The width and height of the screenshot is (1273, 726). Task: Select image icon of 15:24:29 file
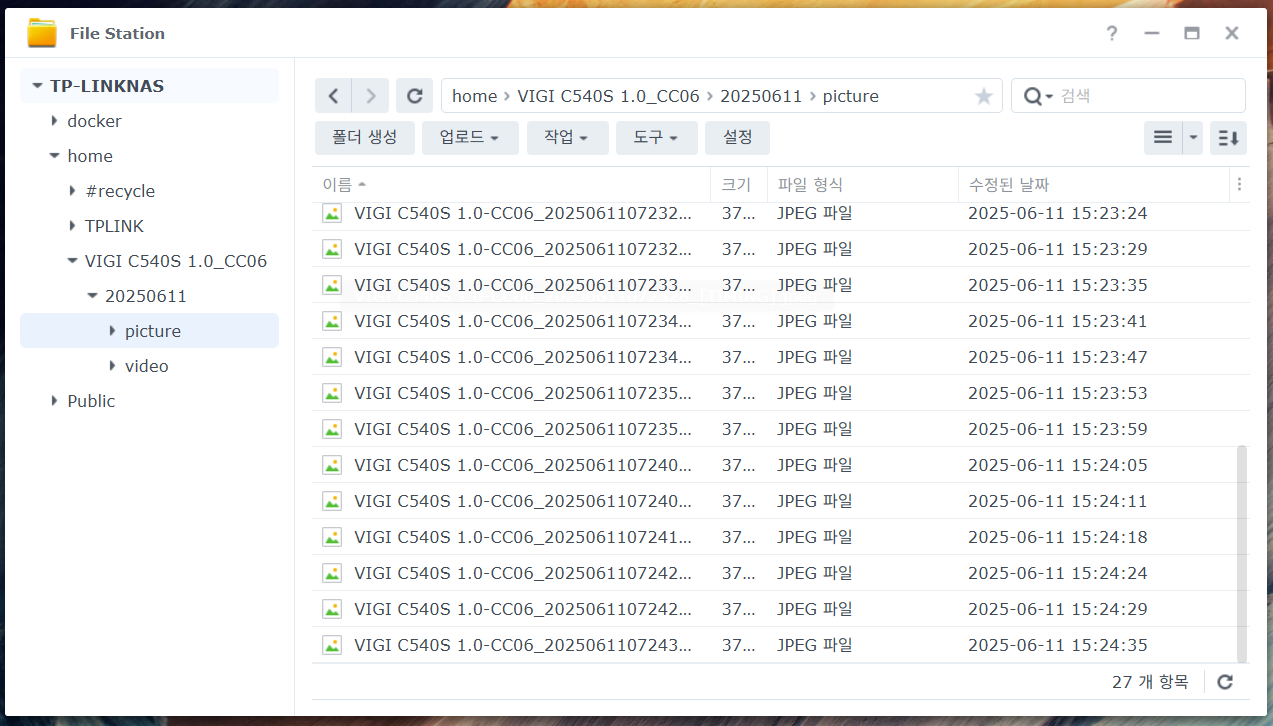coord(332,609)
